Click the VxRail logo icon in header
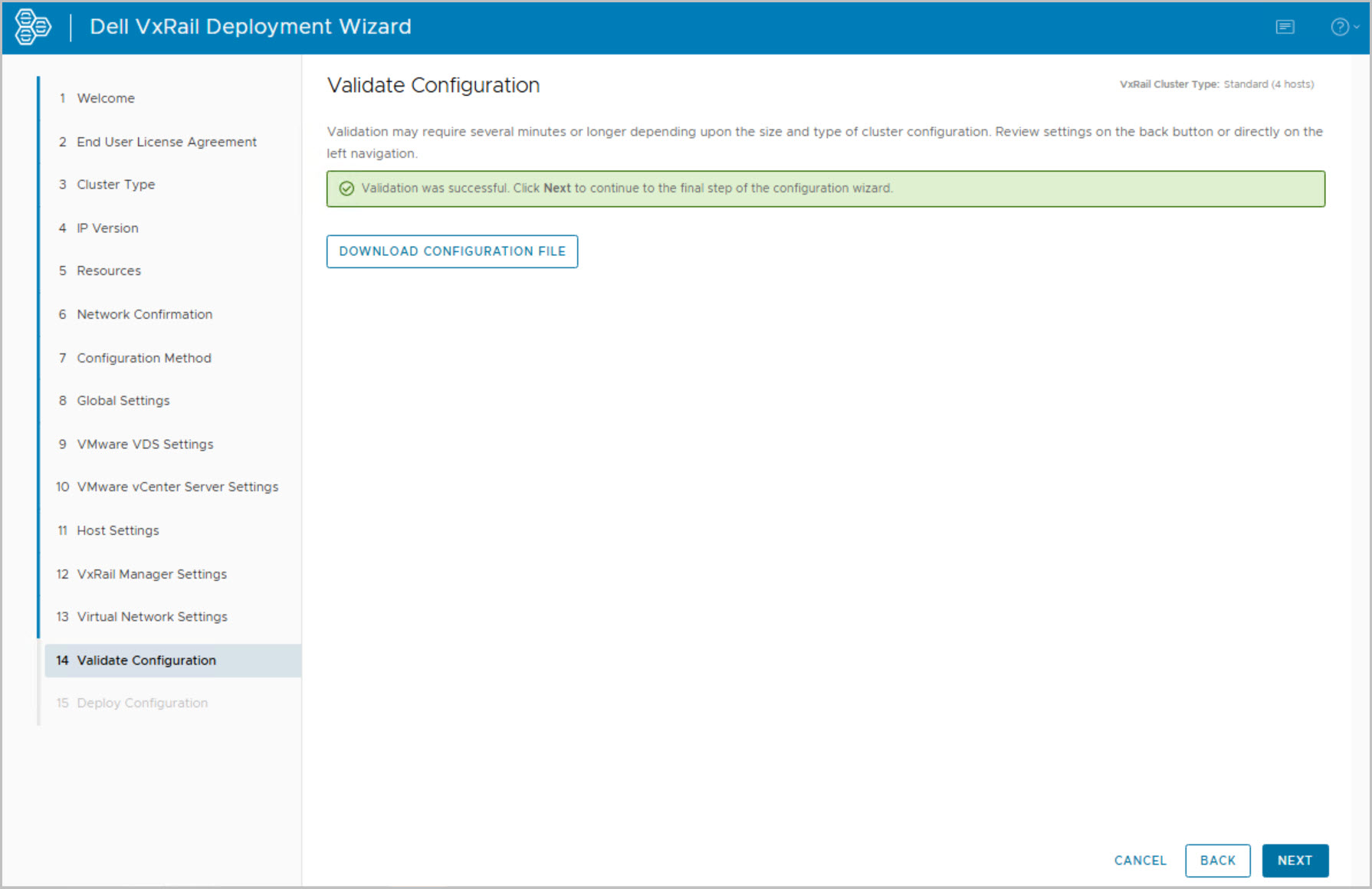 click(x=33, y=27)
